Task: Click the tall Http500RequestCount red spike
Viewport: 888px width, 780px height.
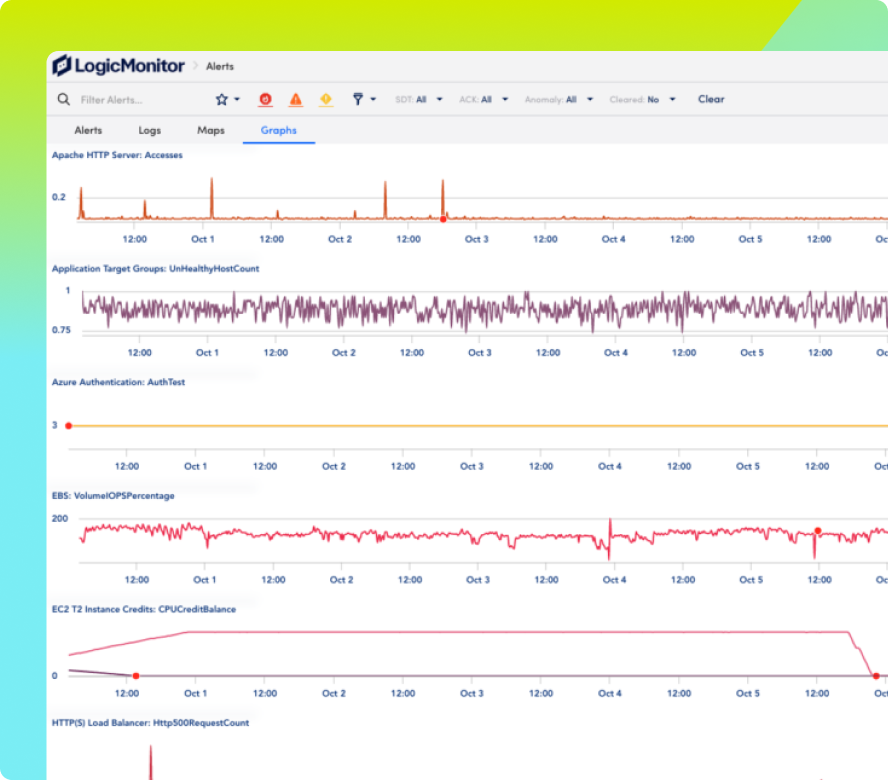Action: [x=151, y=762]
